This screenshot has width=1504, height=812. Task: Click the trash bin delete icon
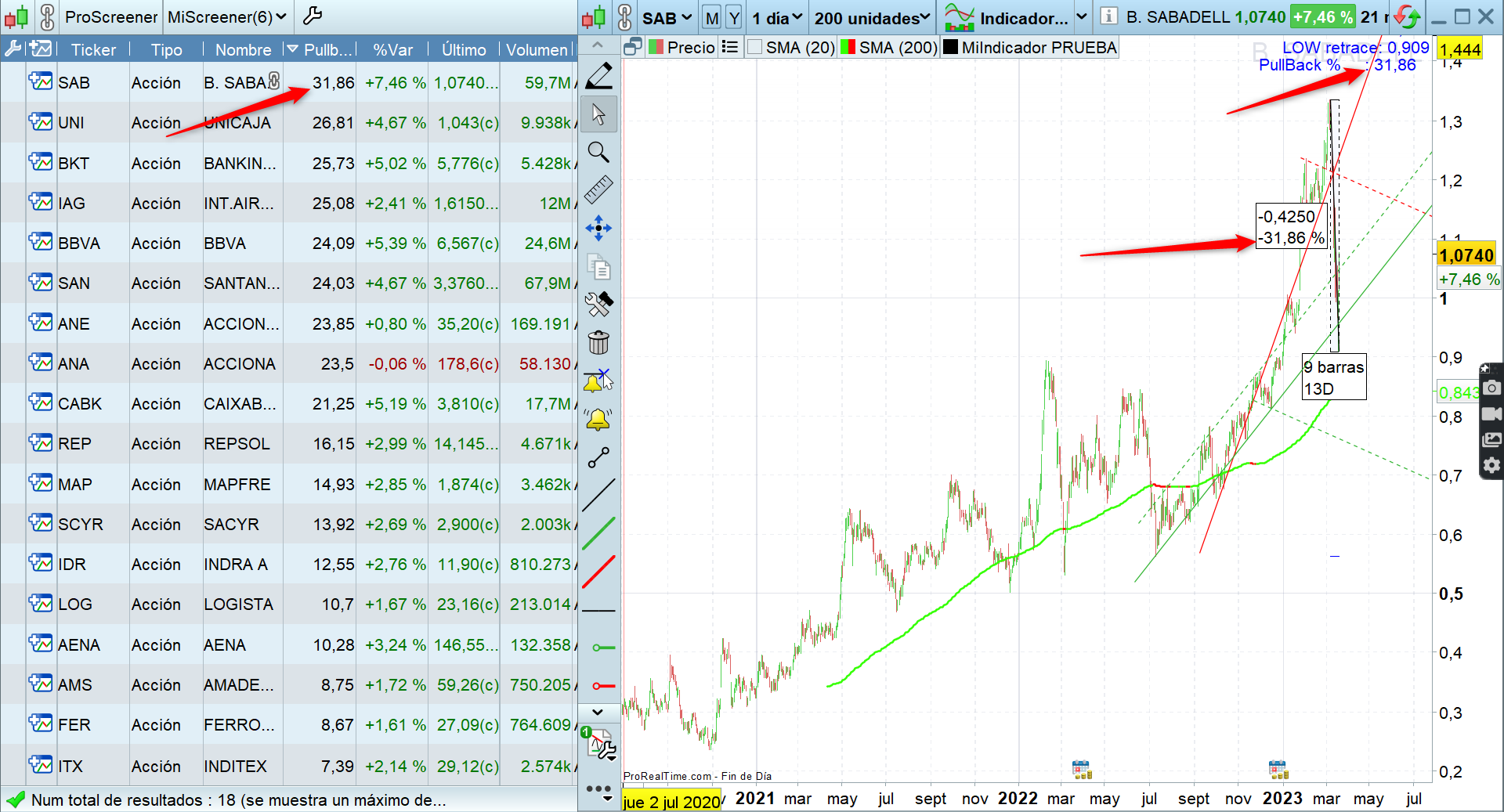click(x=599, y=342)
